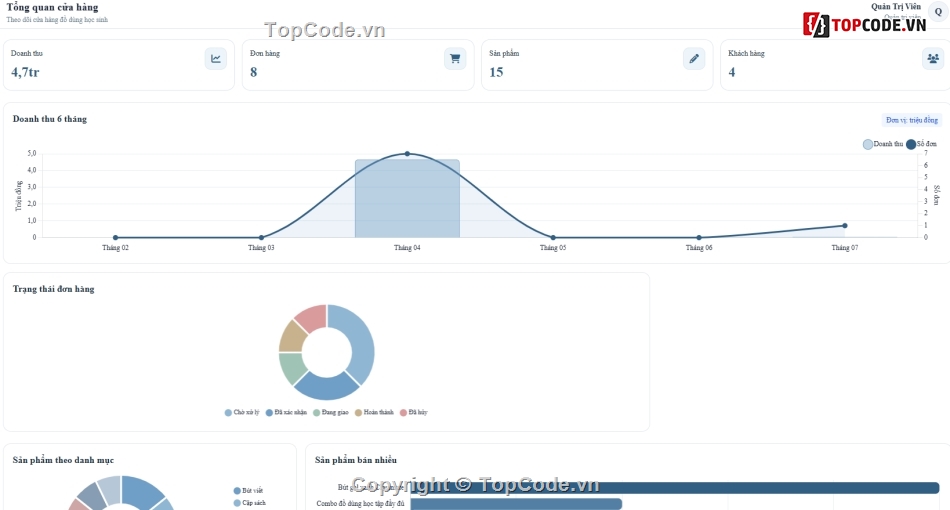Viewport: 950px width, 510px height.
Task: Toggle the Số đơn legend in revenue chart
Action: pos(922,144)
